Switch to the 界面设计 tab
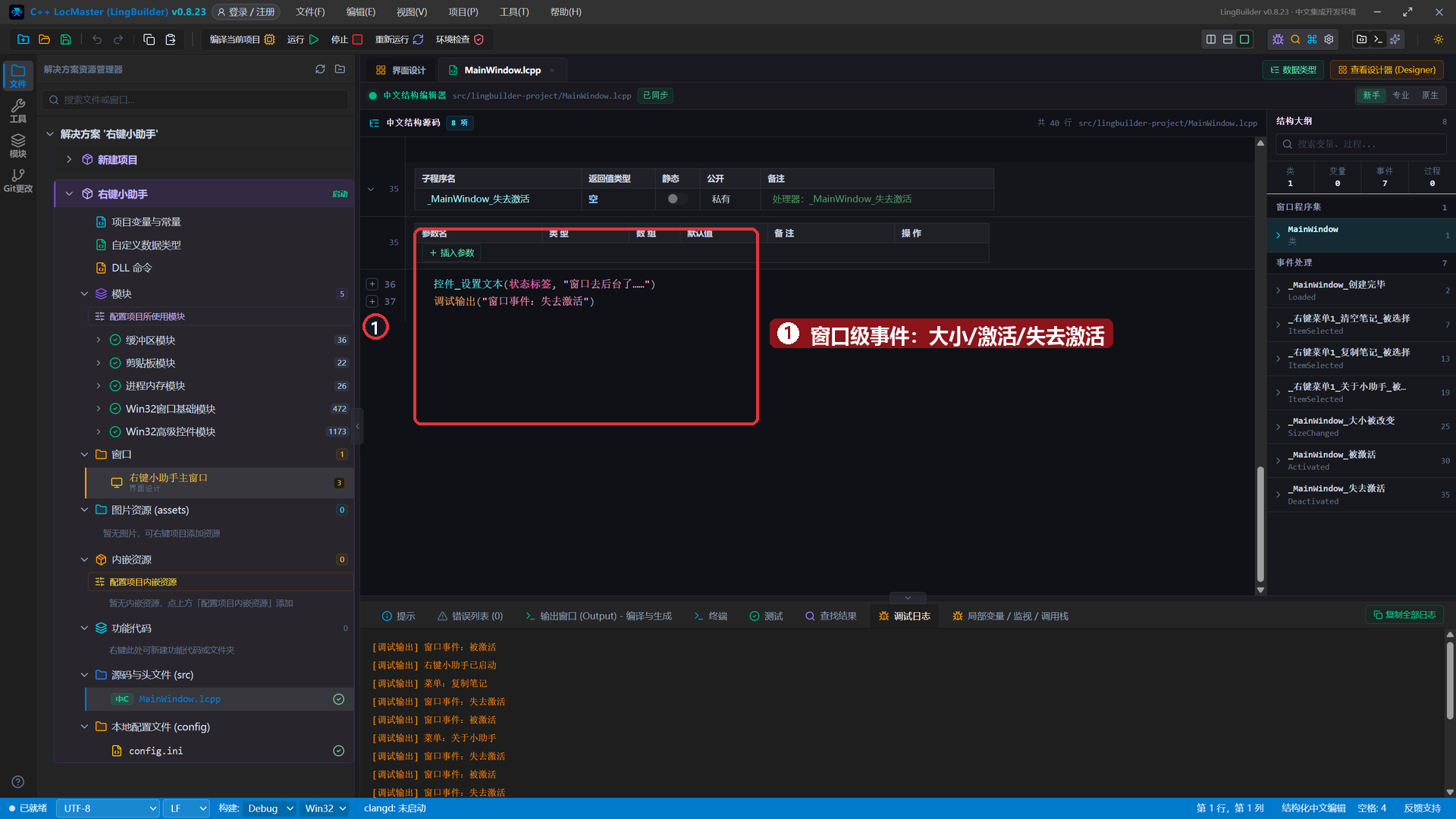The width and height of the screenshot is (1456, 819). point(401,71)
